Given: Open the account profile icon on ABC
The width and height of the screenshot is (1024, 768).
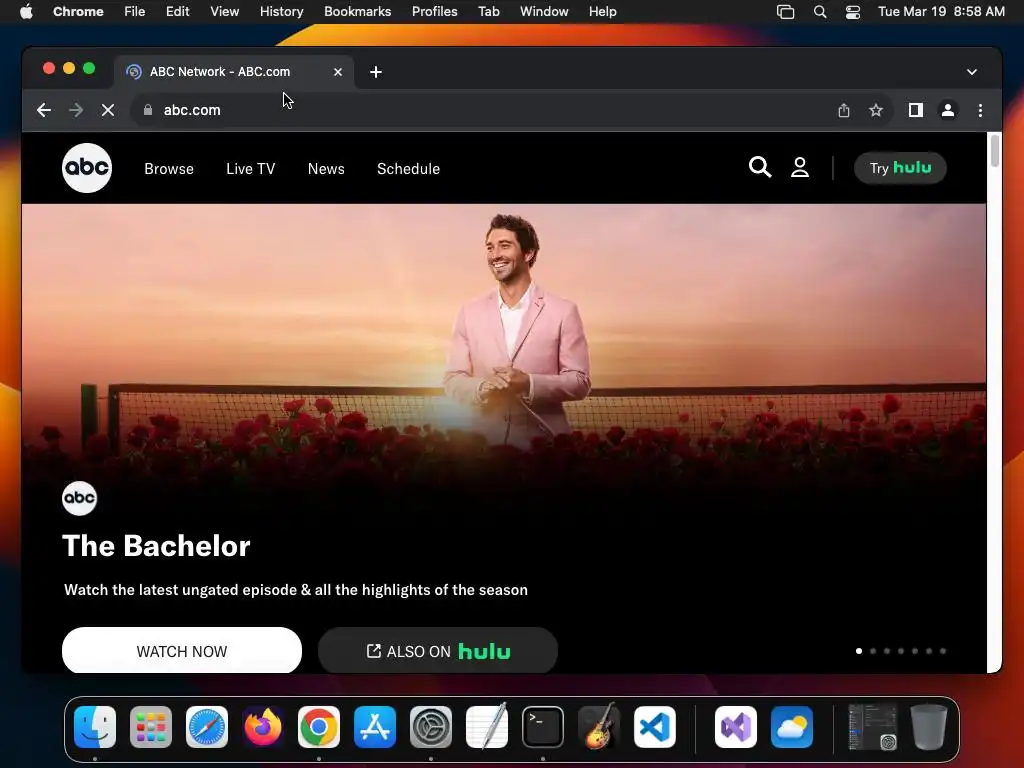Looking at the screenshot, I should tap(800, 167).
